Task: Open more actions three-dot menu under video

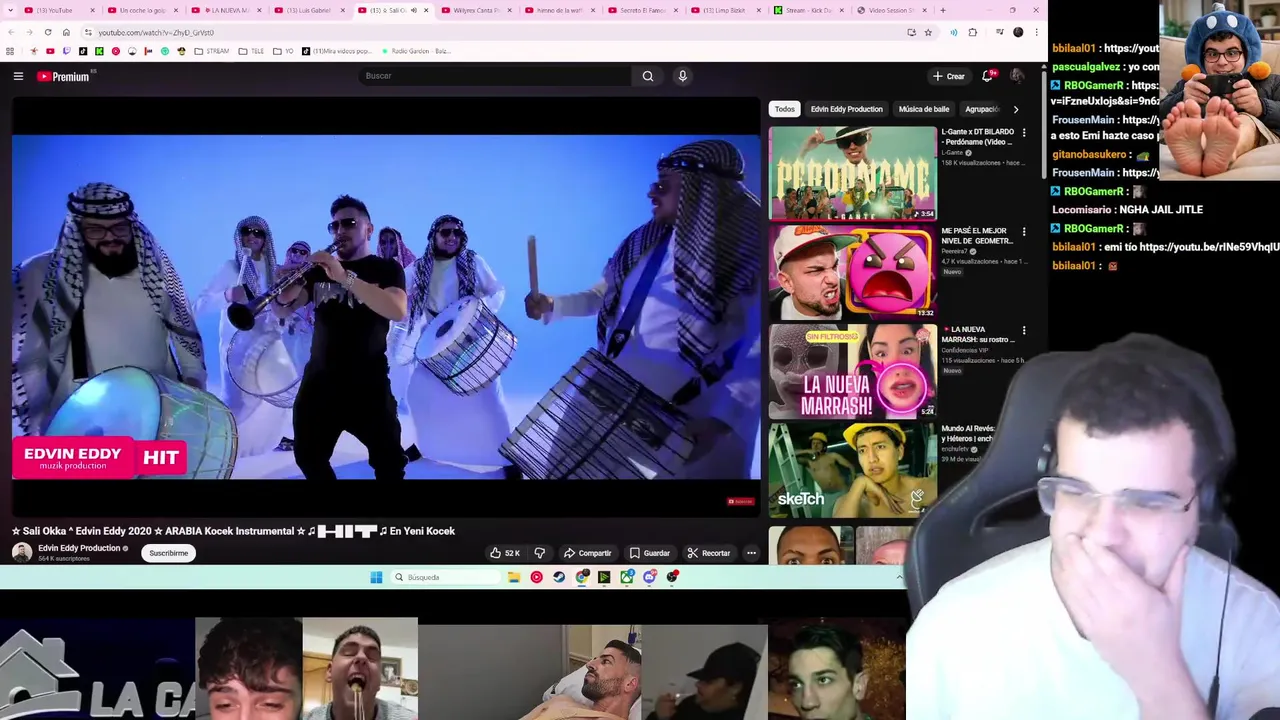Action: click(x=751, y=553)
